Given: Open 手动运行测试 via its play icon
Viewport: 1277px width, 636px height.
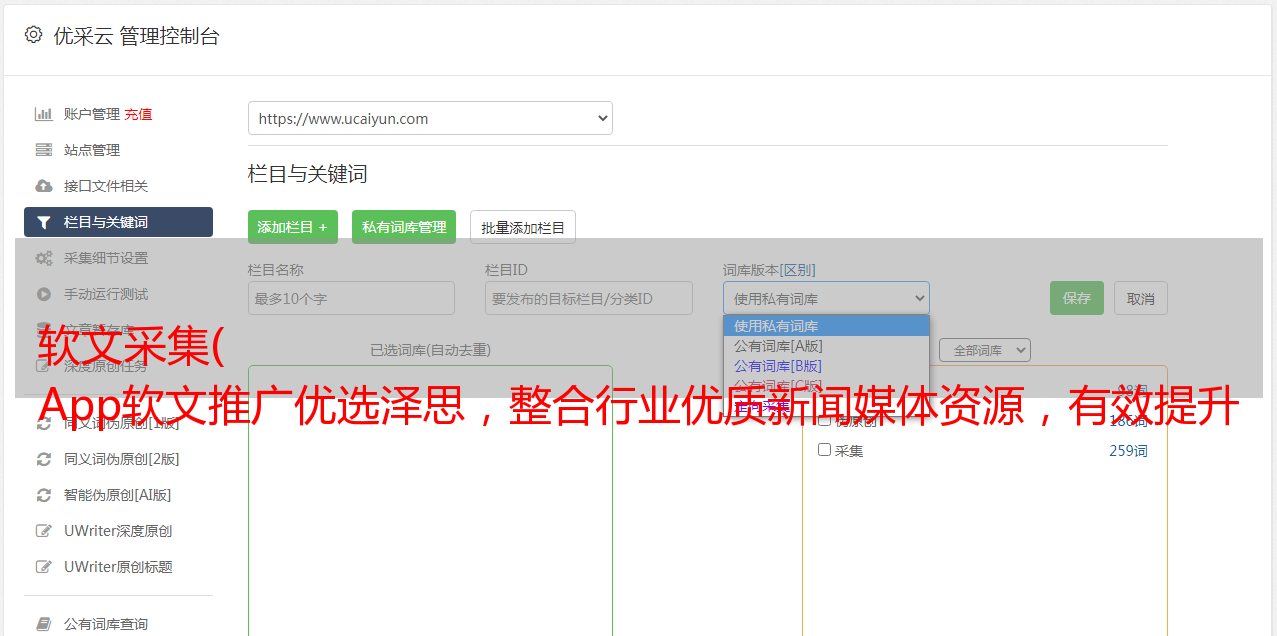Looking at the screenshot, I should (43, 294).
